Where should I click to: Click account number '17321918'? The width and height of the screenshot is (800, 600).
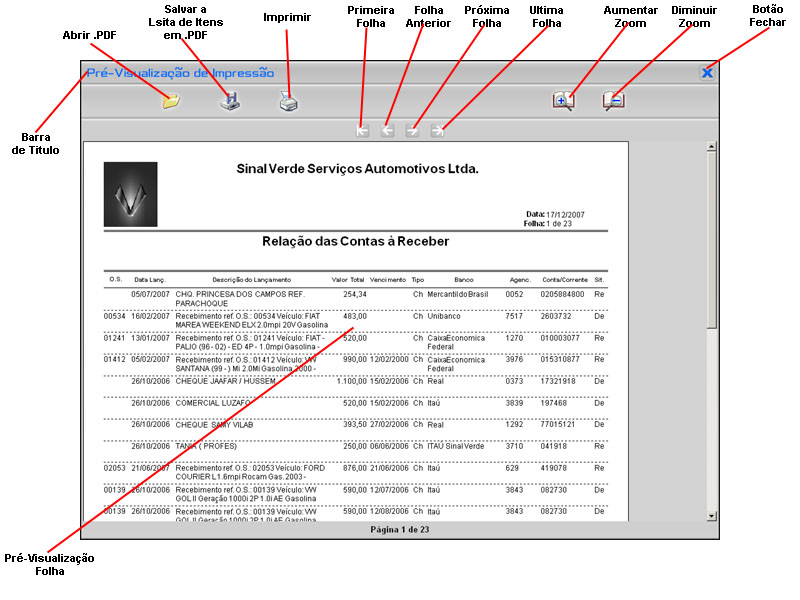(x=558, y=381)
